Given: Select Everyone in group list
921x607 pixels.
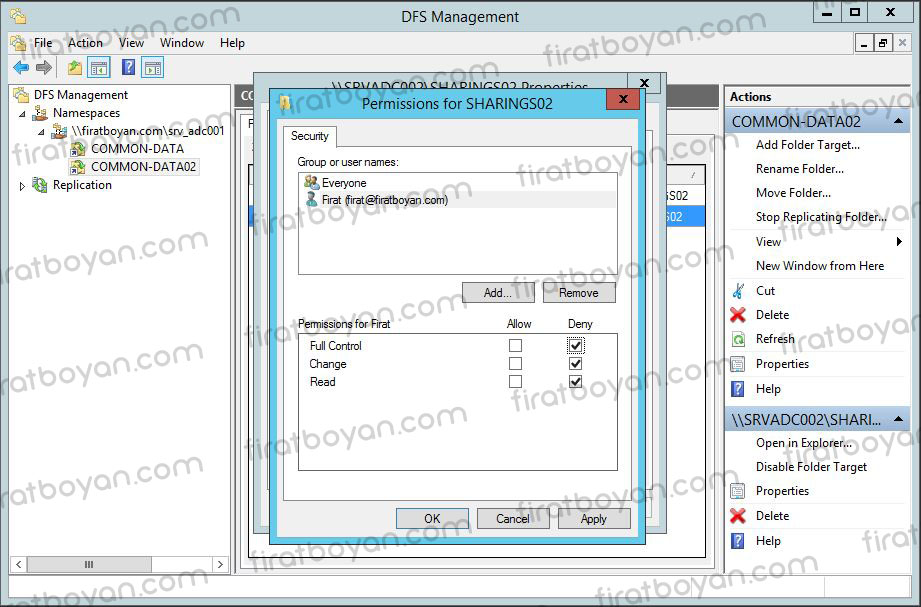Looking at the screenshot, I should pos(458,183).
